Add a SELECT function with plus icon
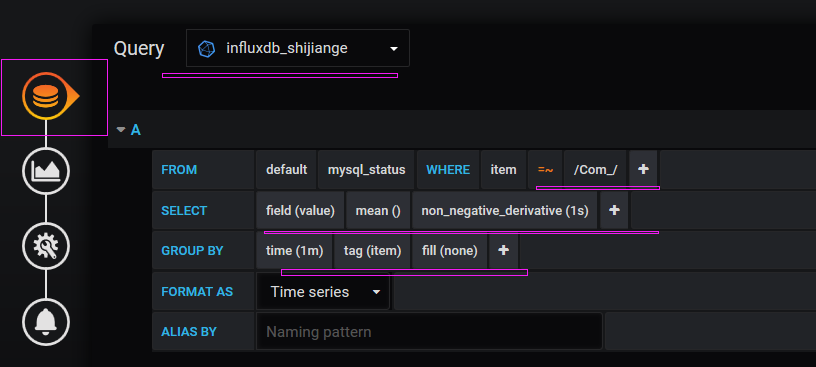The width and height of the screenshot is (816, 367). pyautogui.click(x=614, y=210)
